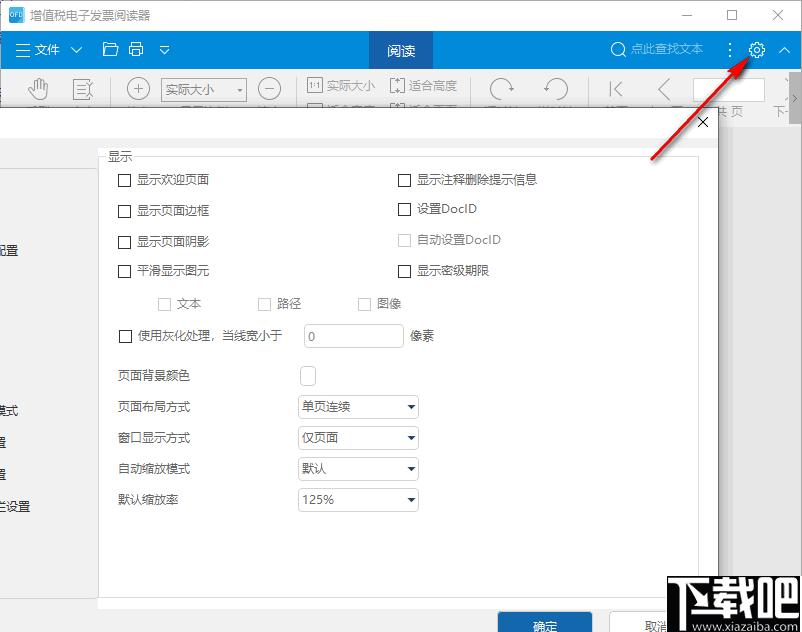
Task: Click the app logo in title bar
Action: pyautogui.click(x=16, y=15)
